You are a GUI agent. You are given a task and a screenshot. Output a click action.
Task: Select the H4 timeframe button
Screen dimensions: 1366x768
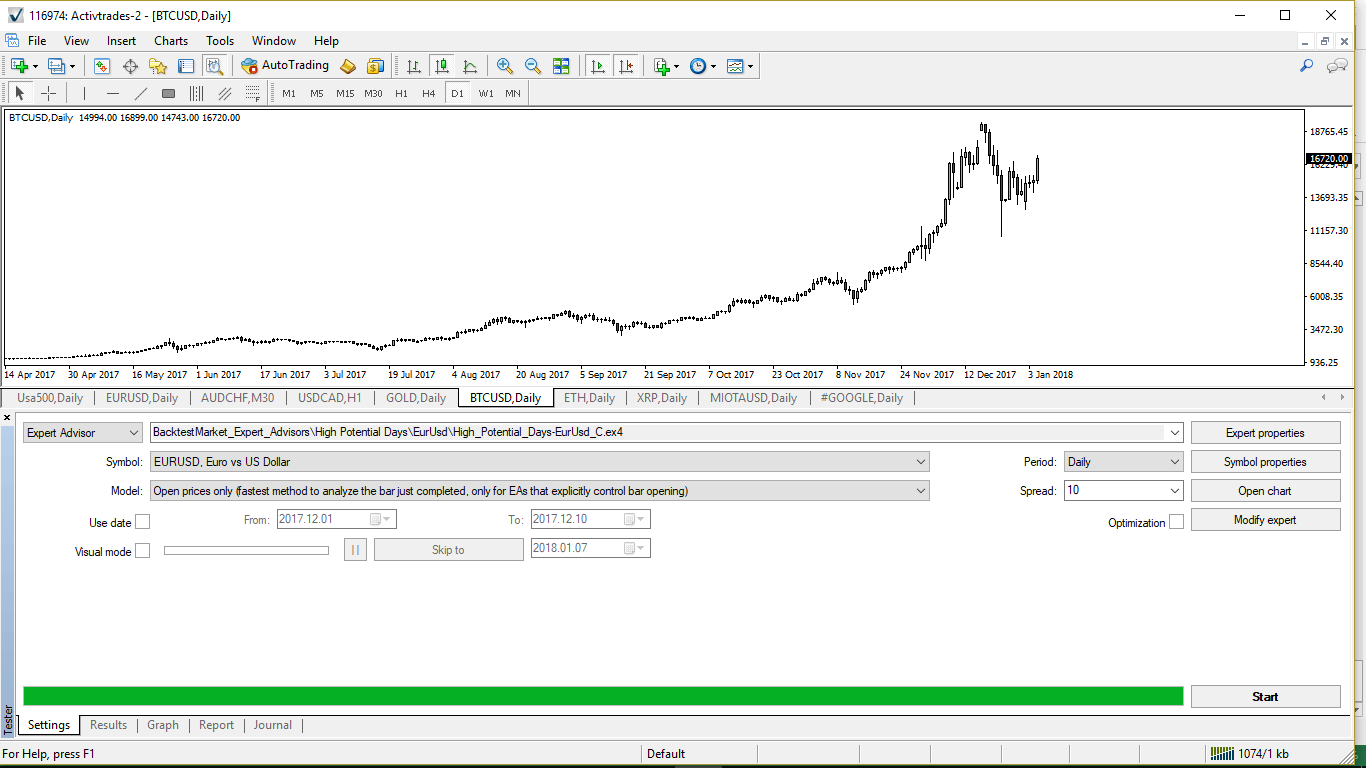point(429,93)
